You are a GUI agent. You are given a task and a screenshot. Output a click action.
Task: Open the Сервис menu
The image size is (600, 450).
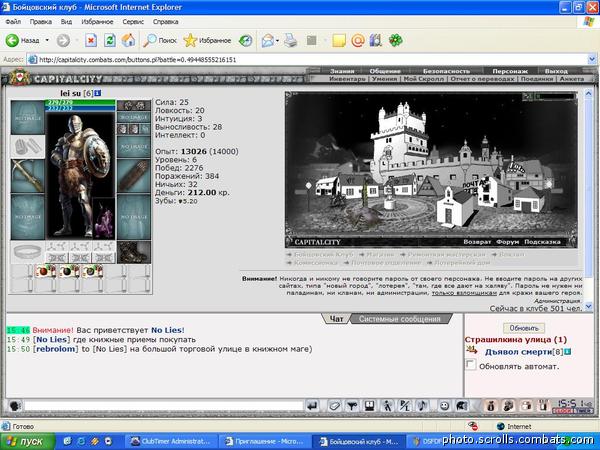tap(133, 22)
